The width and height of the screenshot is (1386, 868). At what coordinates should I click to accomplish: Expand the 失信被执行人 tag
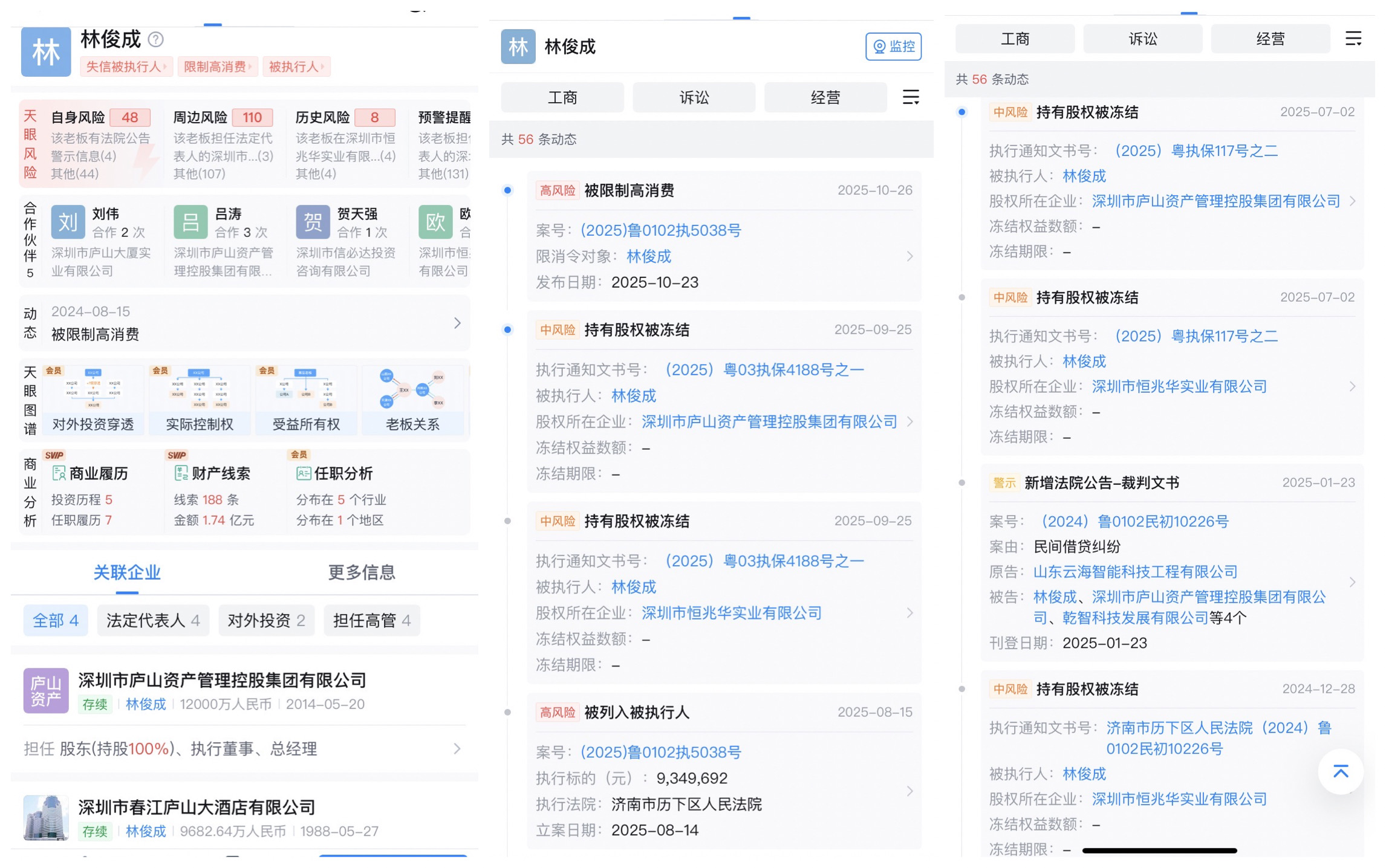pos(126,66)
